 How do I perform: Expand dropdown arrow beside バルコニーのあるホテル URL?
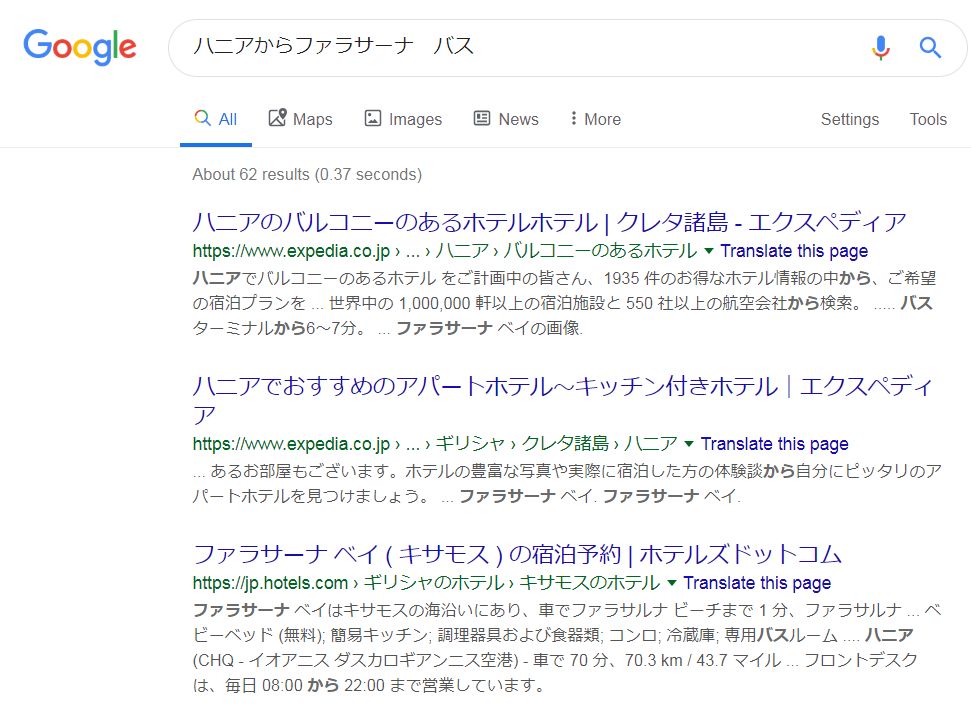pos(709,251)
